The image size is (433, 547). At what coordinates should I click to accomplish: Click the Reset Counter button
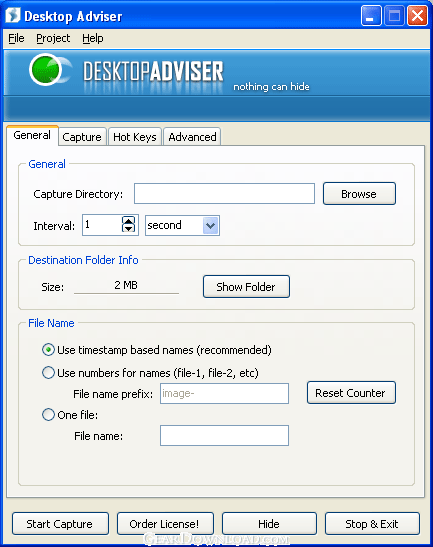click(x=351, y=393)
